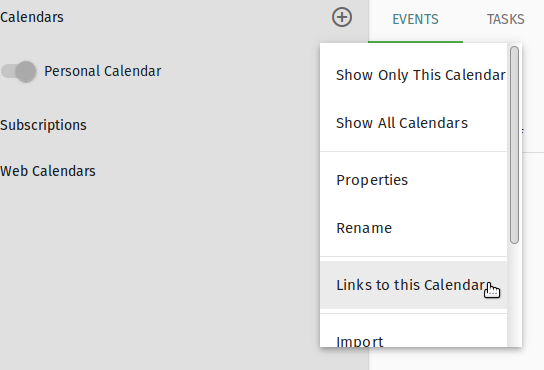Click the Calendars section heading
Screen dimensions: 544x370
click(32, 17)
